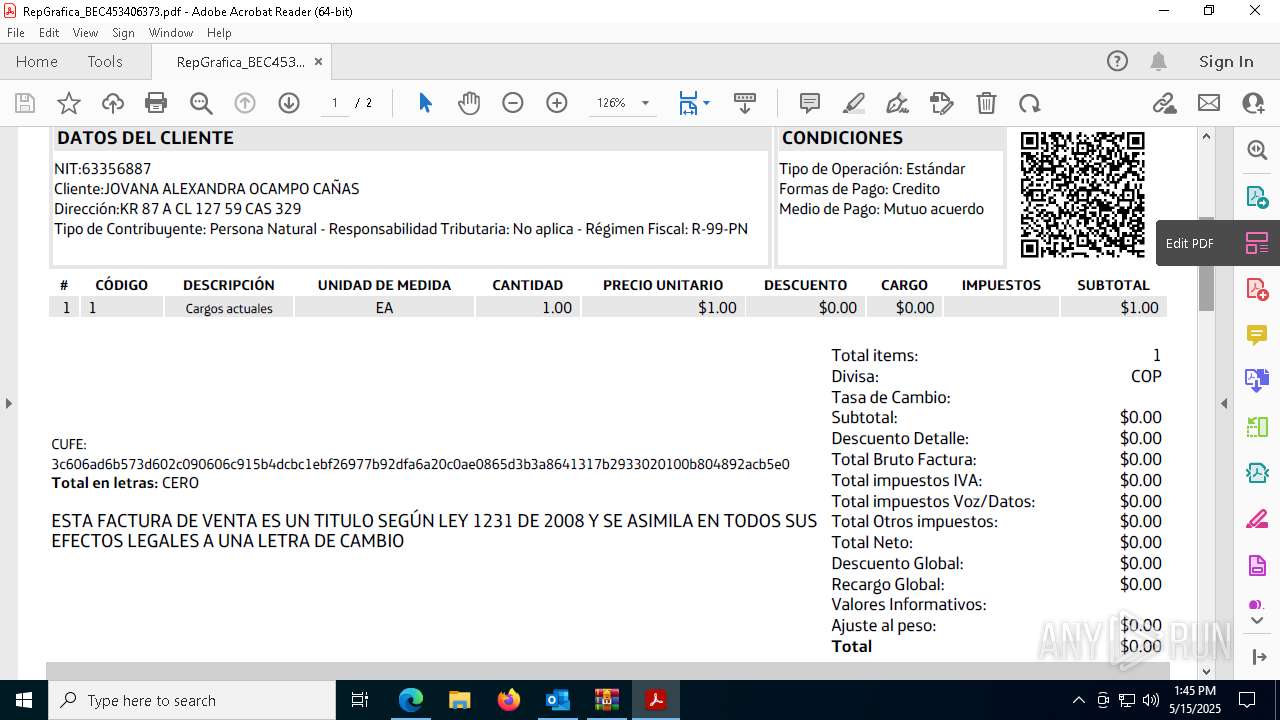Open Create PDF in right sidebar
Screen dimensions: 1280x720
pos(1257,289)
